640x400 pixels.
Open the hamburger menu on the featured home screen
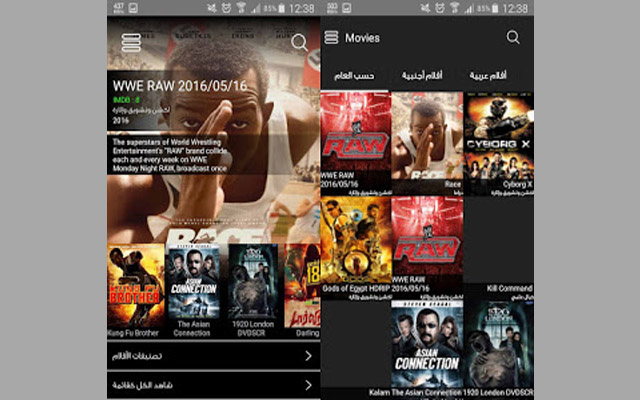pyautogui.click(x=131, y=43)
